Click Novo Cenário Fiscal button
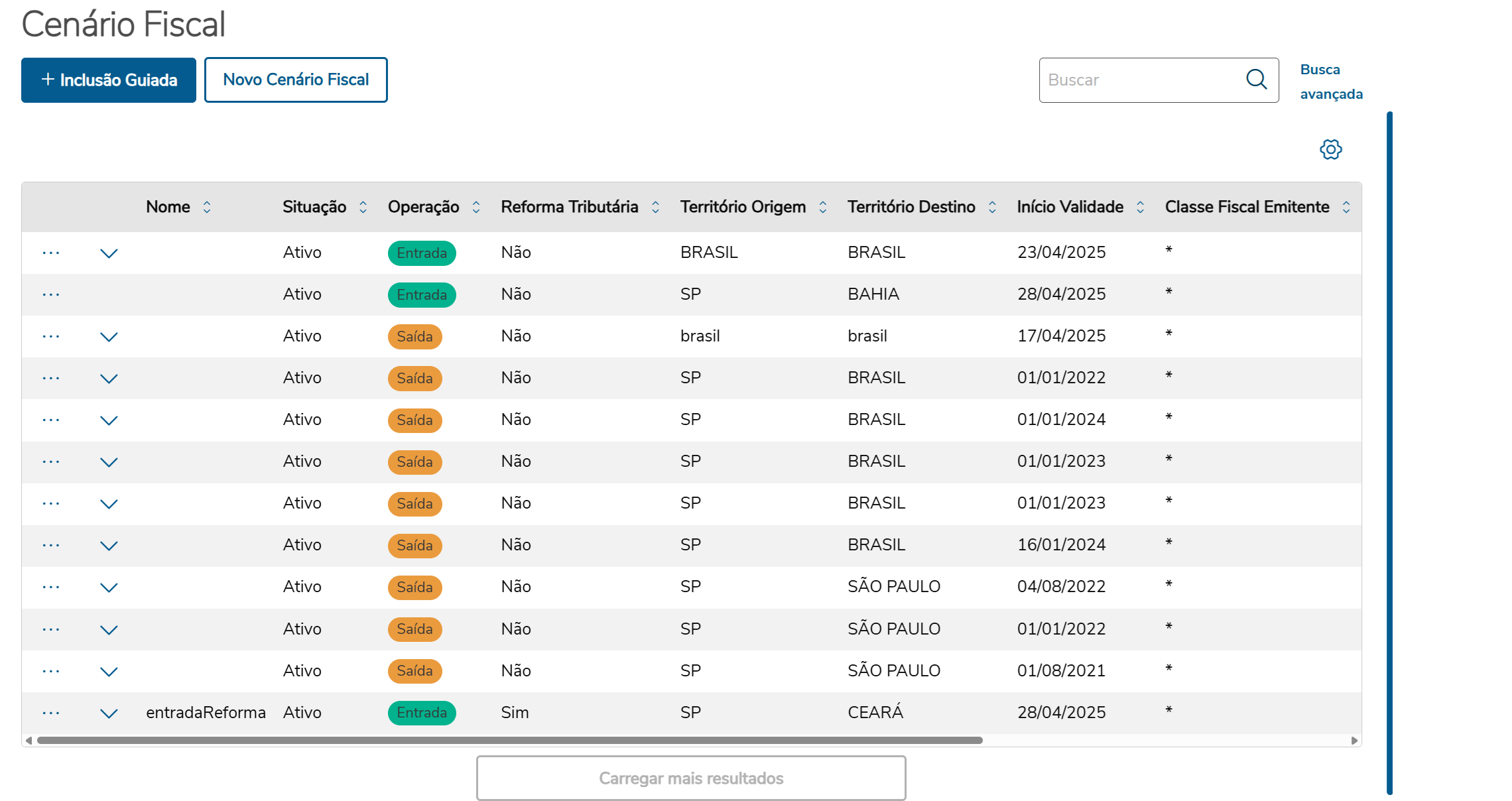 coord(296,80)
